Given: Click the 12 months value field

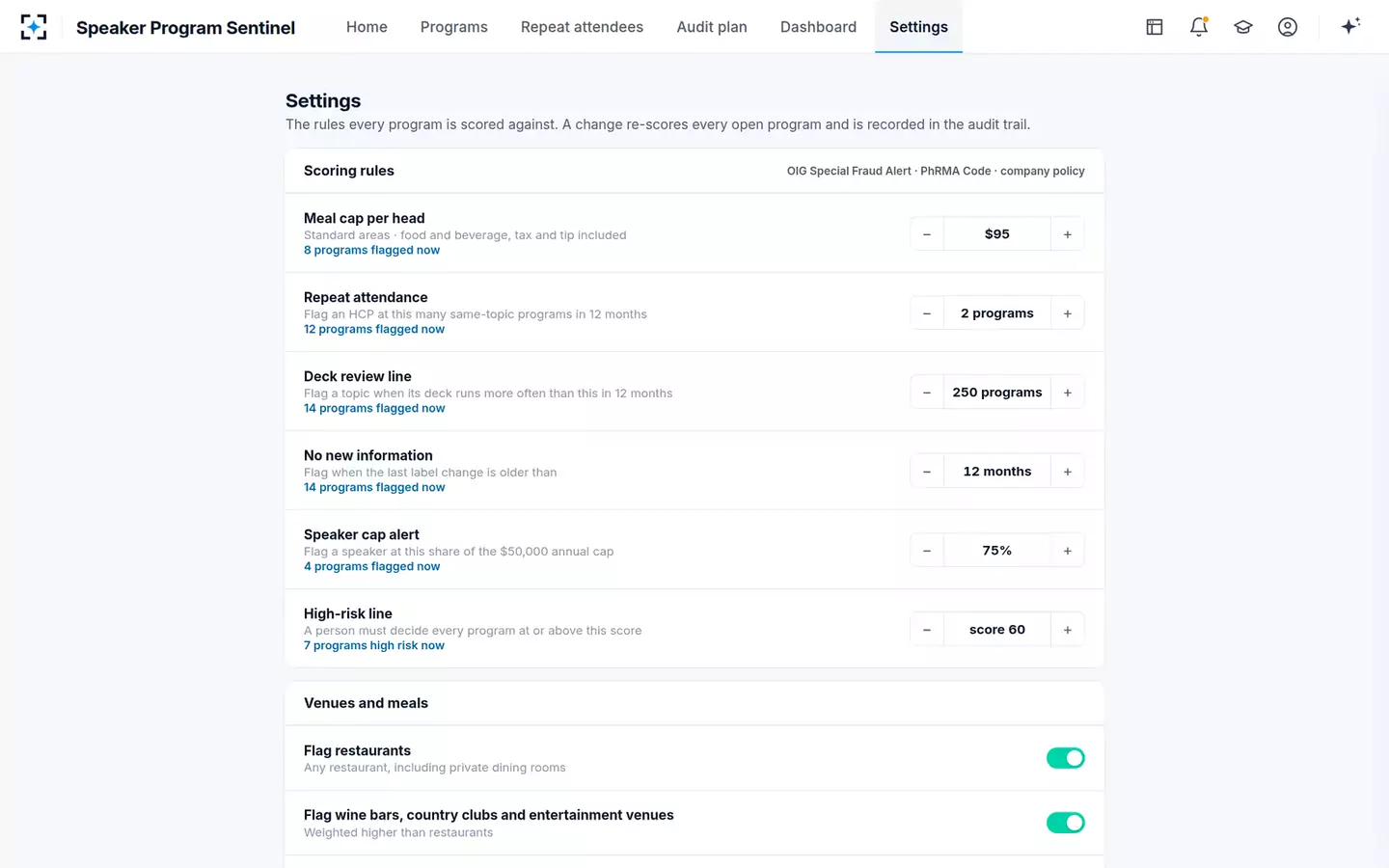Looking at the screenshot, I should 997,472.
